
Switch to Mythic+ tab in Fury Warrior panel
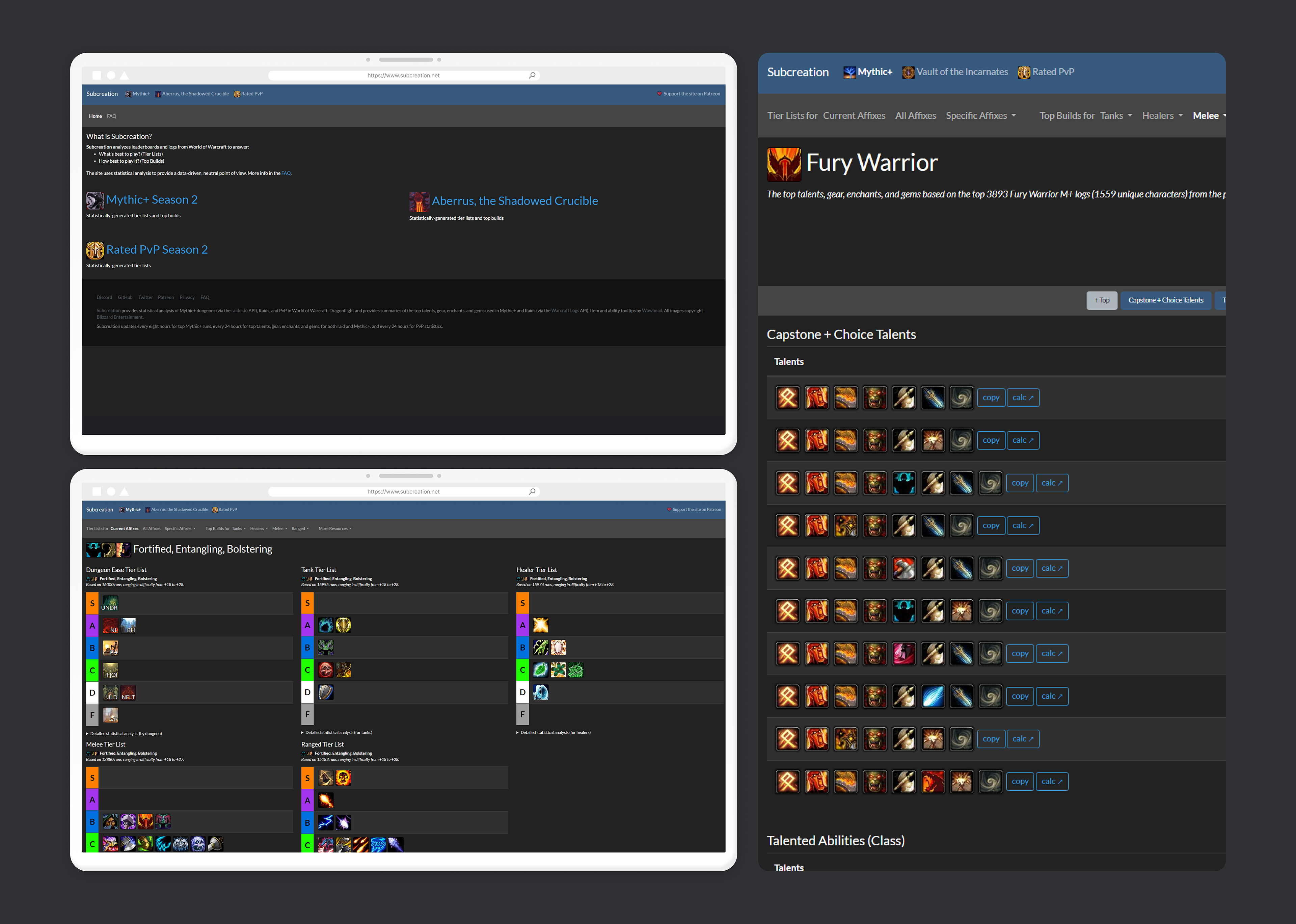(868, 72)
